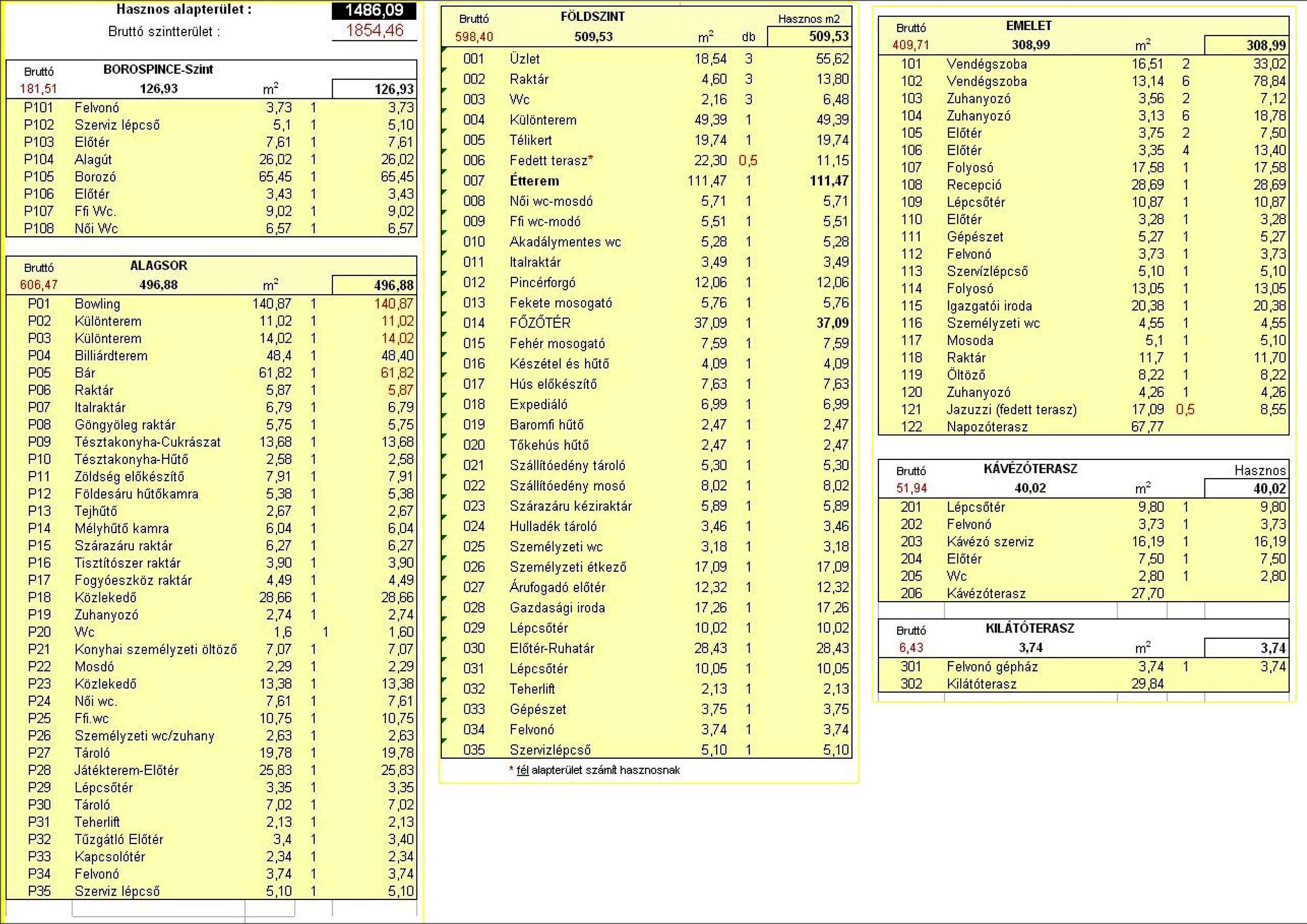Click the P33 Kapcsolótér cell
The height and width of the screenshot is (924, 1307).
coord(110,857)
